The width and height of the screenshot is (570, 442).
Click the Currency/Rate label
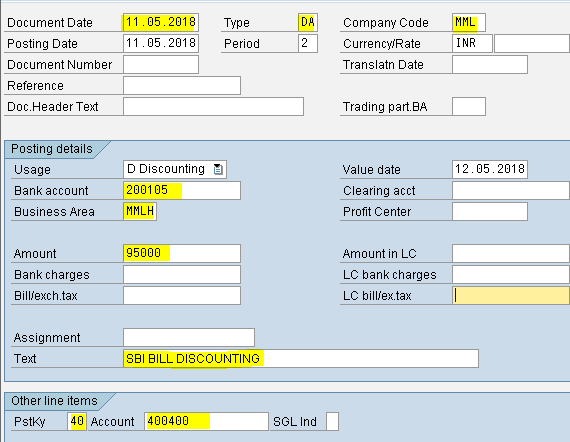point(382,44)
